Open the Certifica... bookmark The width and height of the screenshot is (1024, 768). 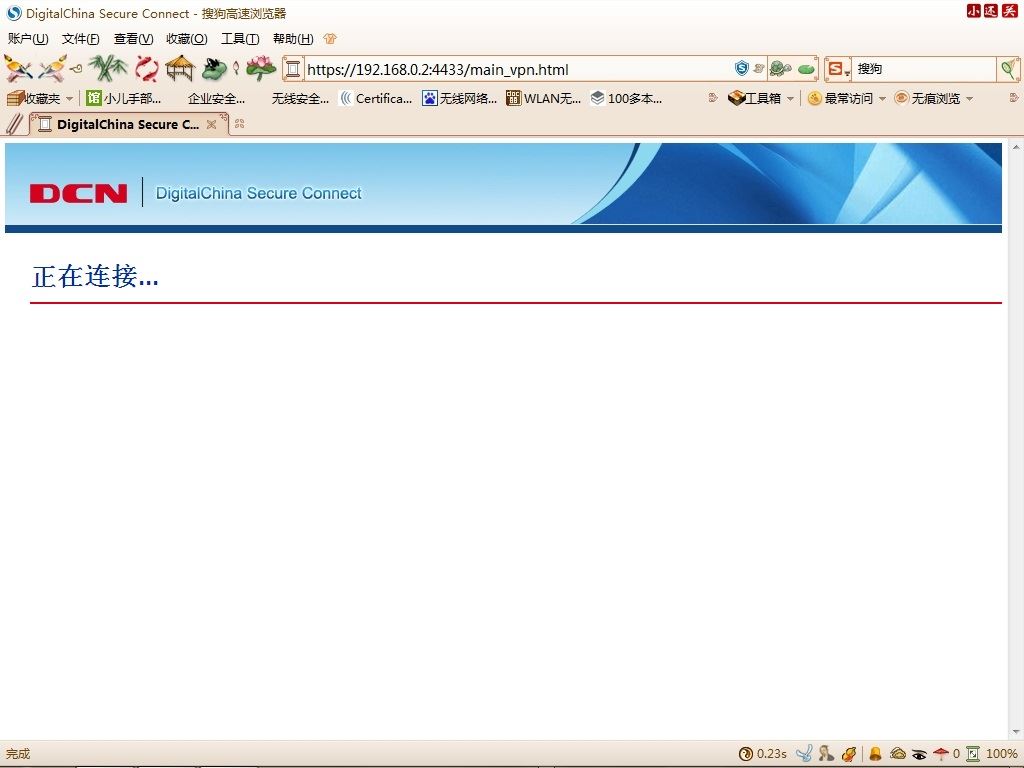[x=376, y=99]
